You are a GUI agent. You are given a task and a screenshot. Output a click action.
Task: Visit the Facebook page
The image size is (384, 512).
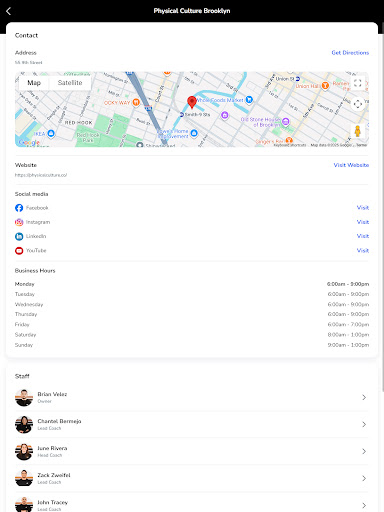pyautogui.click(x=363, y=208)
